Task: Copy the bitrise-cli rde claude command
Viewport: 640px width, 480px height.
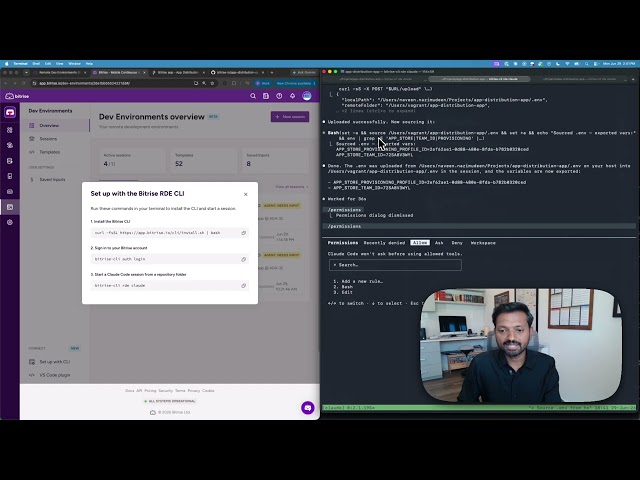Action: click(244, 286)
